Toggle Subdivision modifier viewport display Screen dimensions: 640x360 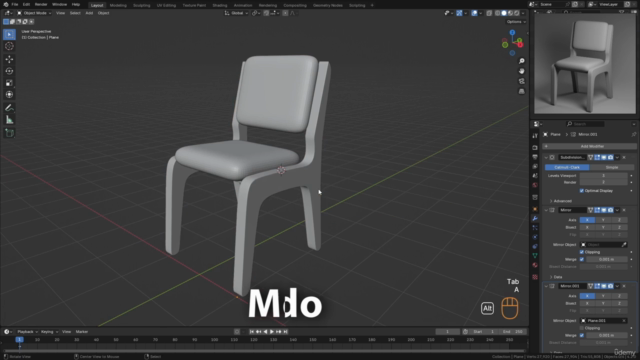point(604,157)
